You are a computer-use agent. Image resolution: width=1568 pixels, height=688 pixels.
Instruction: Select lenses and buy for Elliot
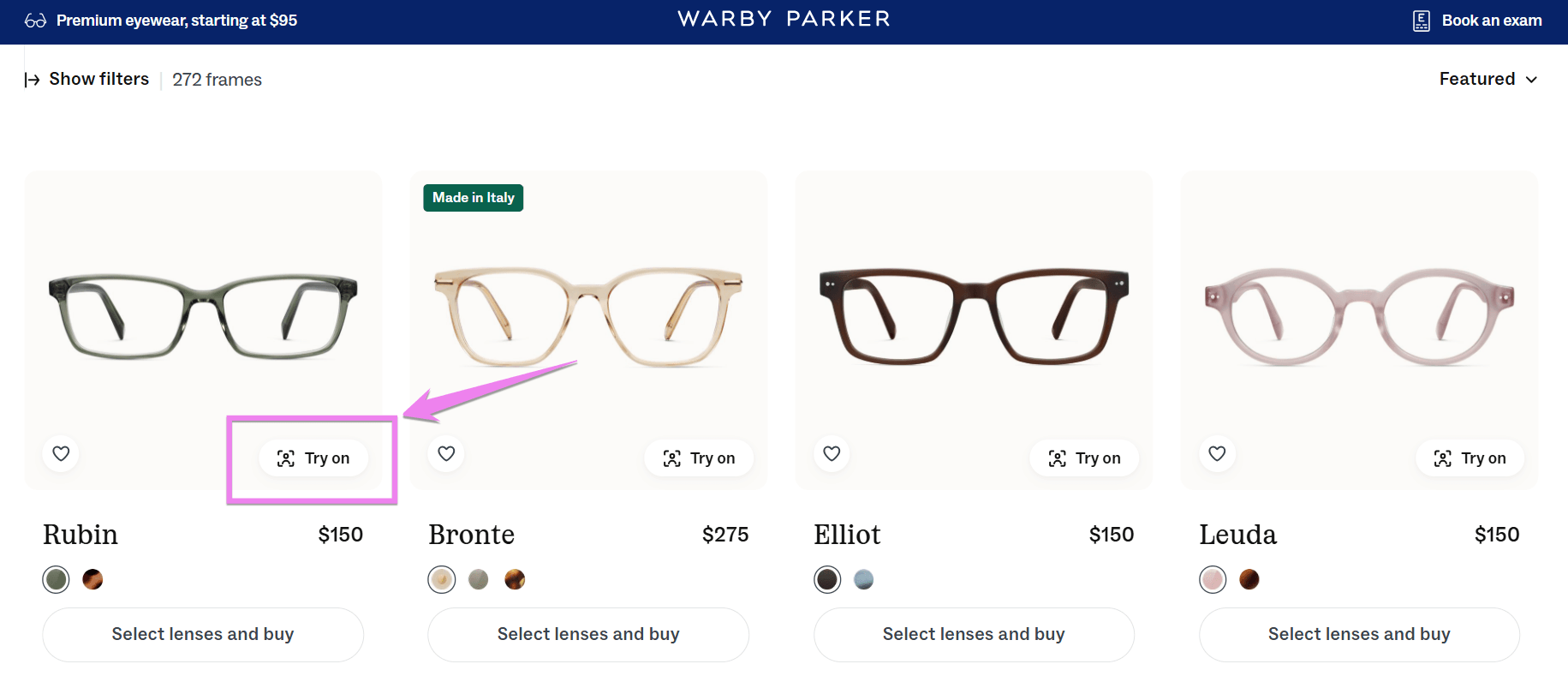click(973, 634)
